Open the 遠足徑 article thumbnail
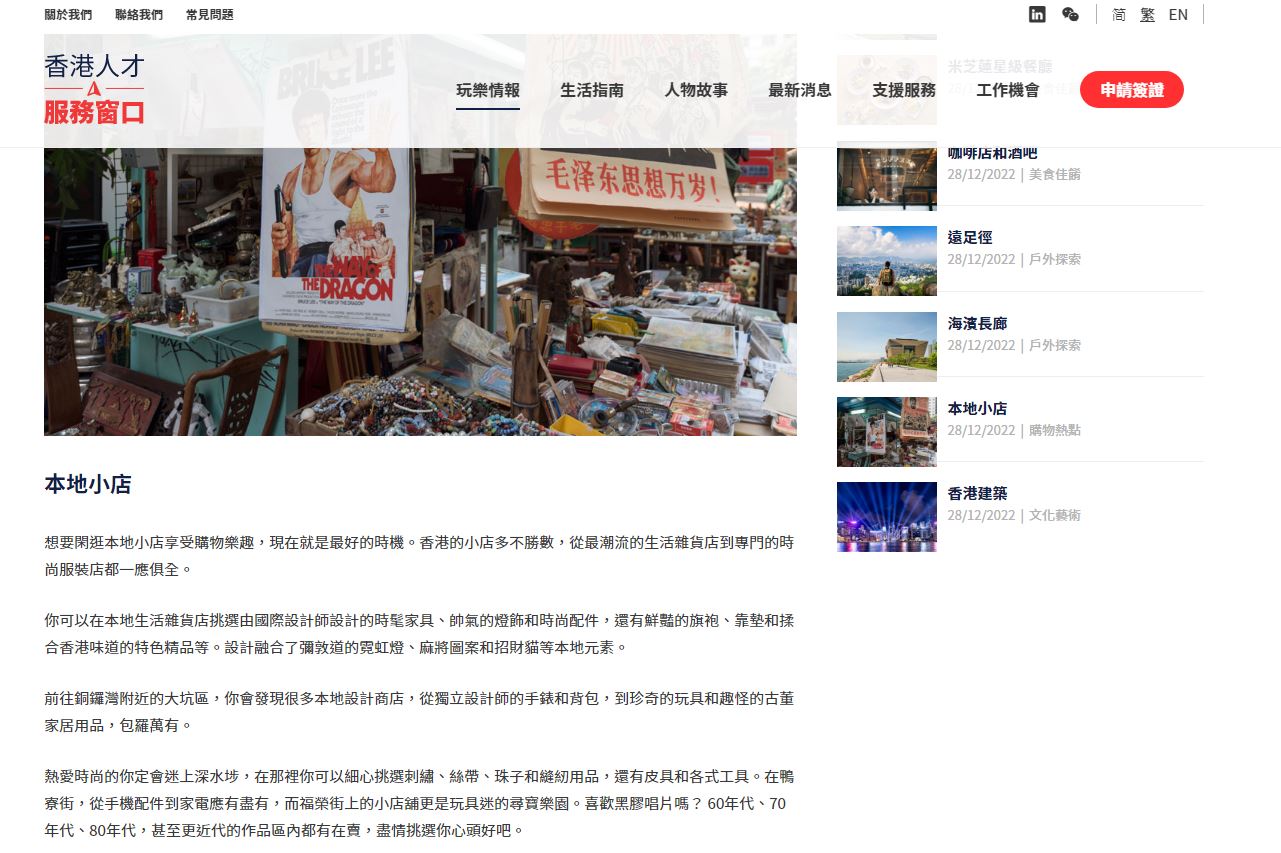The width and height of the screenshot is (1281, 853). 886,261
